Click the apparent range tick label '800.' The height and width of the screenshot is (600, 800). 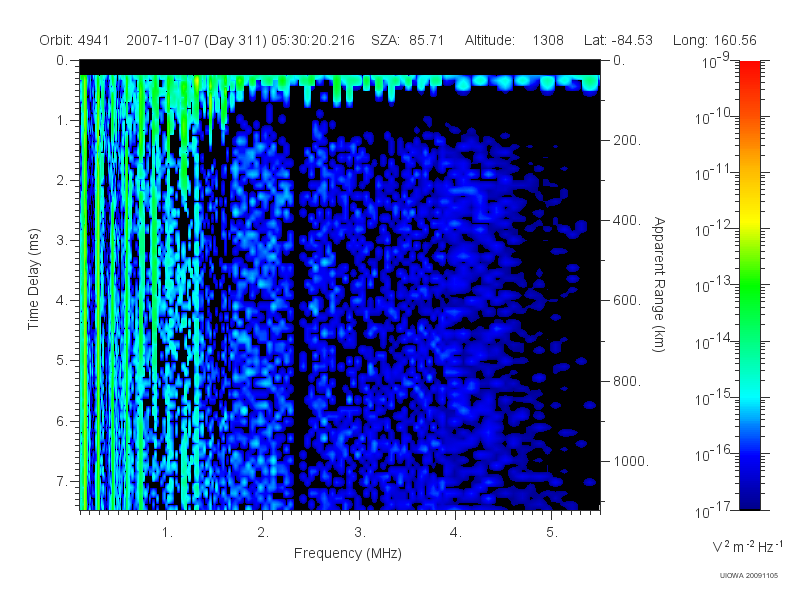(627, 381)
